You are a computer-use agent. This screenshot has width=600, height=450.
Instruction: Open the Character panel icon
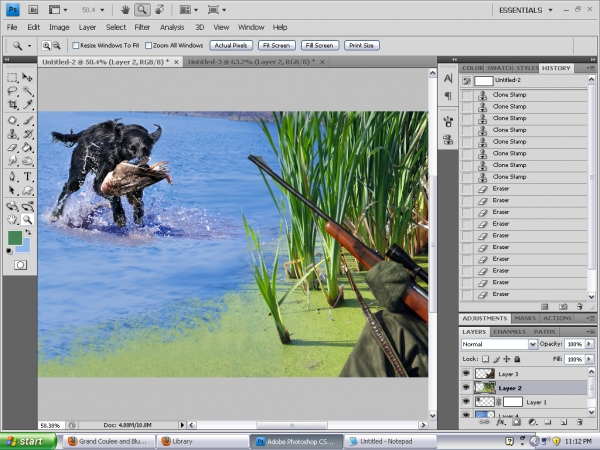pos(448,78)
